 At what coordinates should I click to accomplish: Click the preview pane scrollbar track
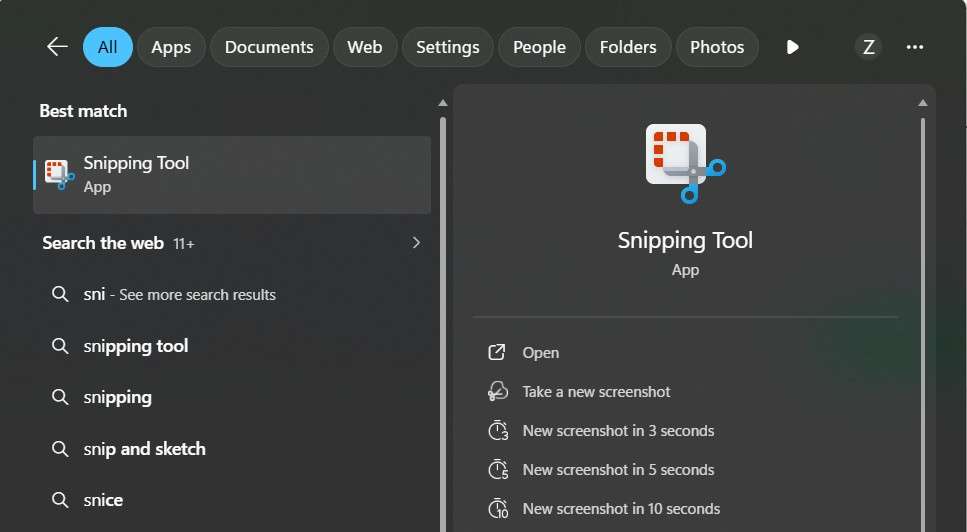(x=923, y=324)
